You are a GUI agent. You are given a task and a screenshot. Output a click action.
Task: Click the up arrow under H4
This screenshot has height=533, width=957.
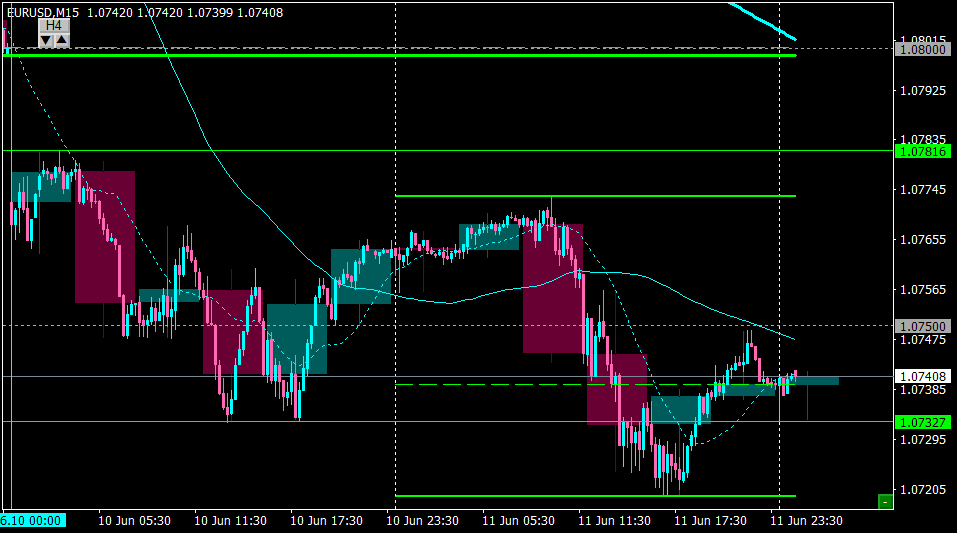point(62,40)
